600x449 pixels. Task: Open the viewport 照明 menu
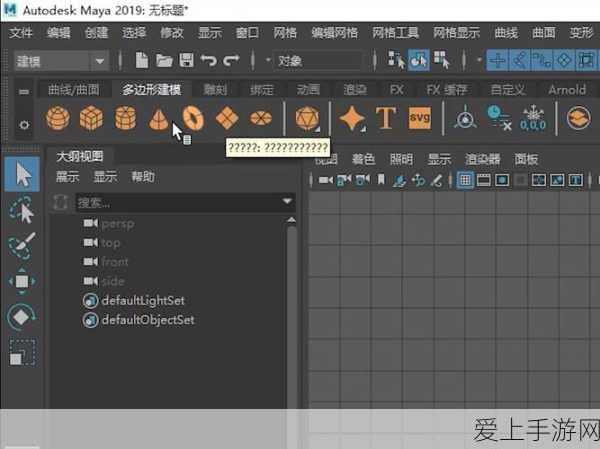[x=401, y=159]
